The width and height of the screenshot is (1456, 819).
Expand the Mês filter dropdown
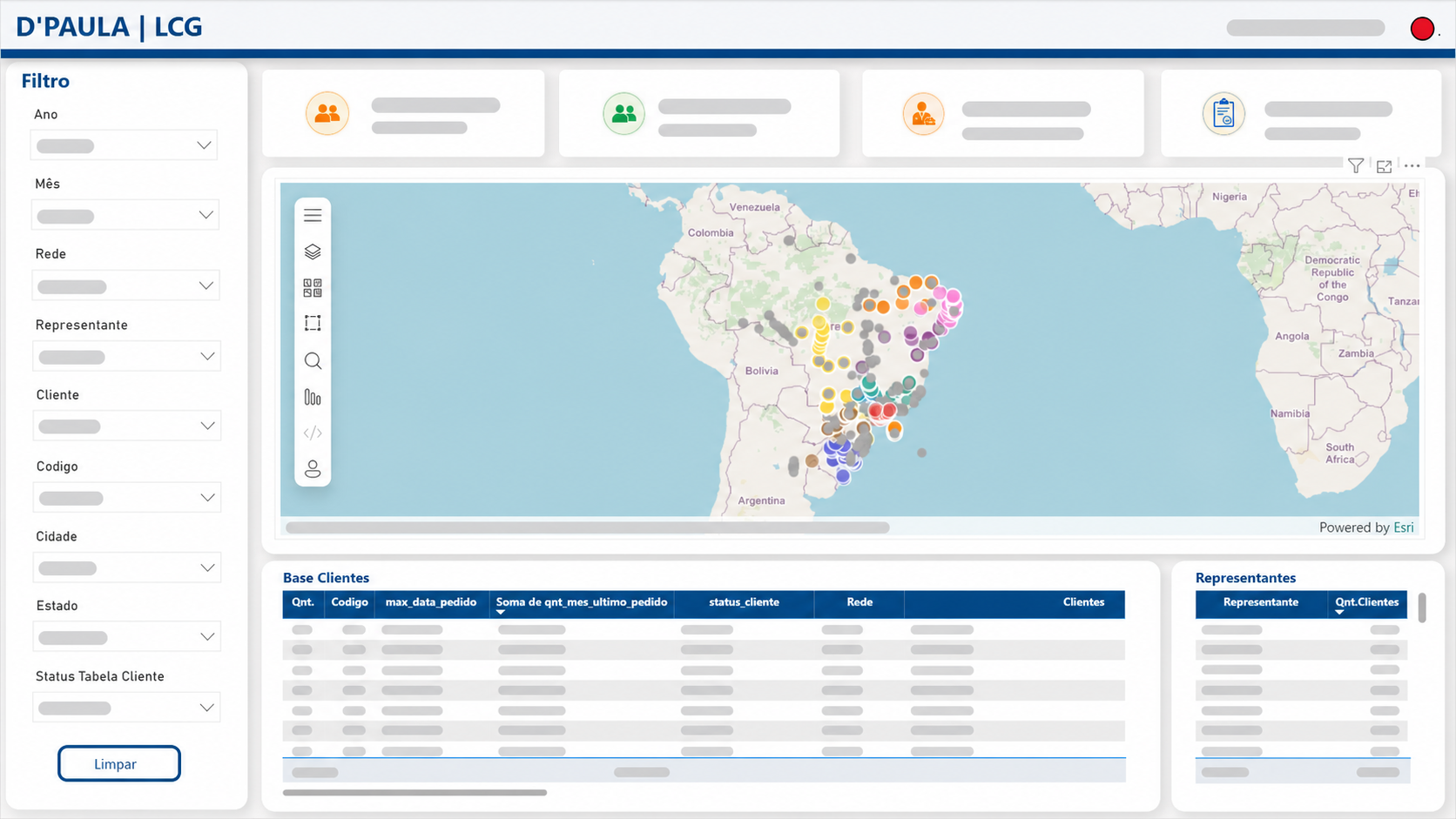125,215
